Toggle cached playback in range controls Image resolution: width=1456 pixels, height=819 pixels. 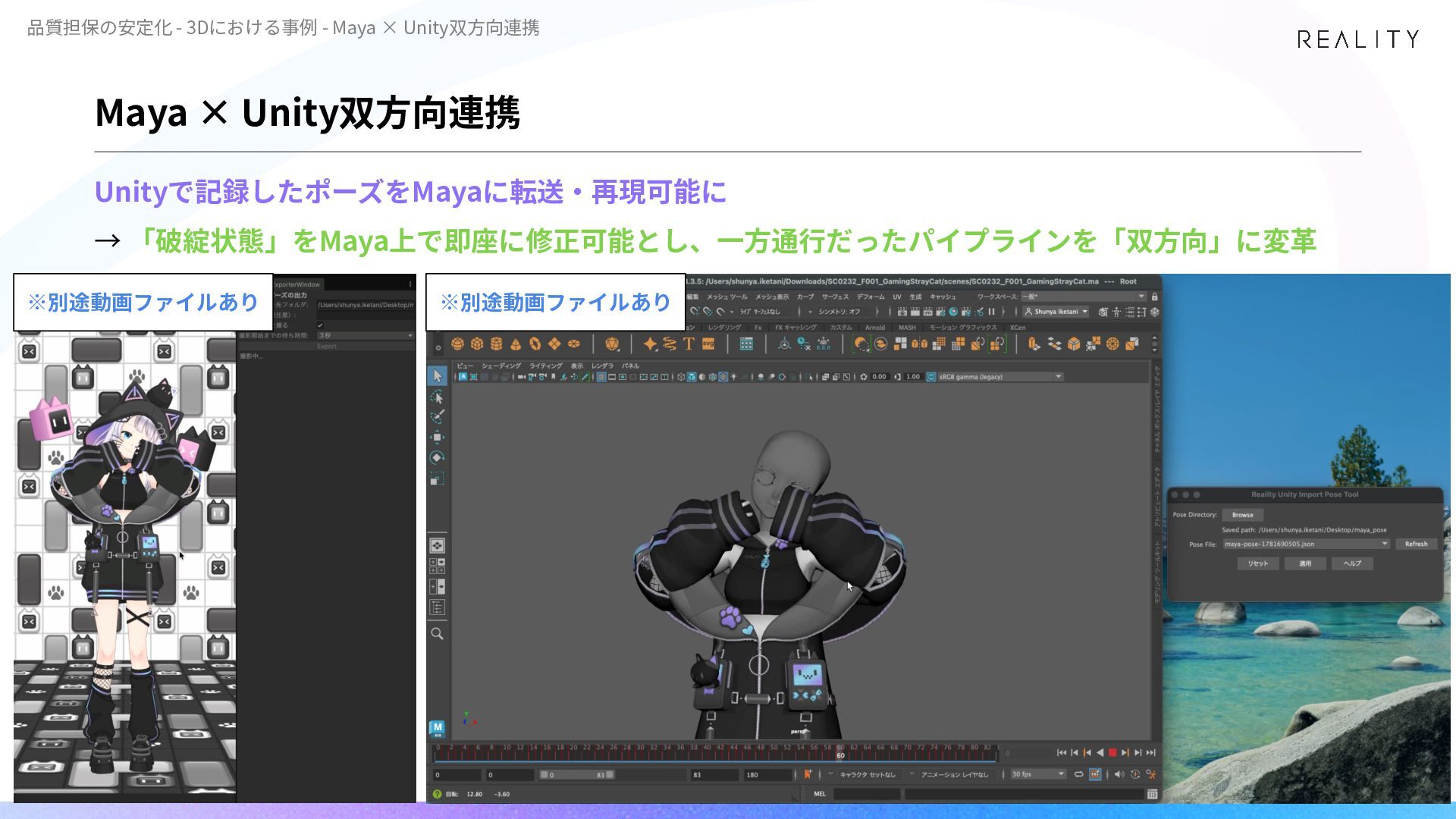1095,774
